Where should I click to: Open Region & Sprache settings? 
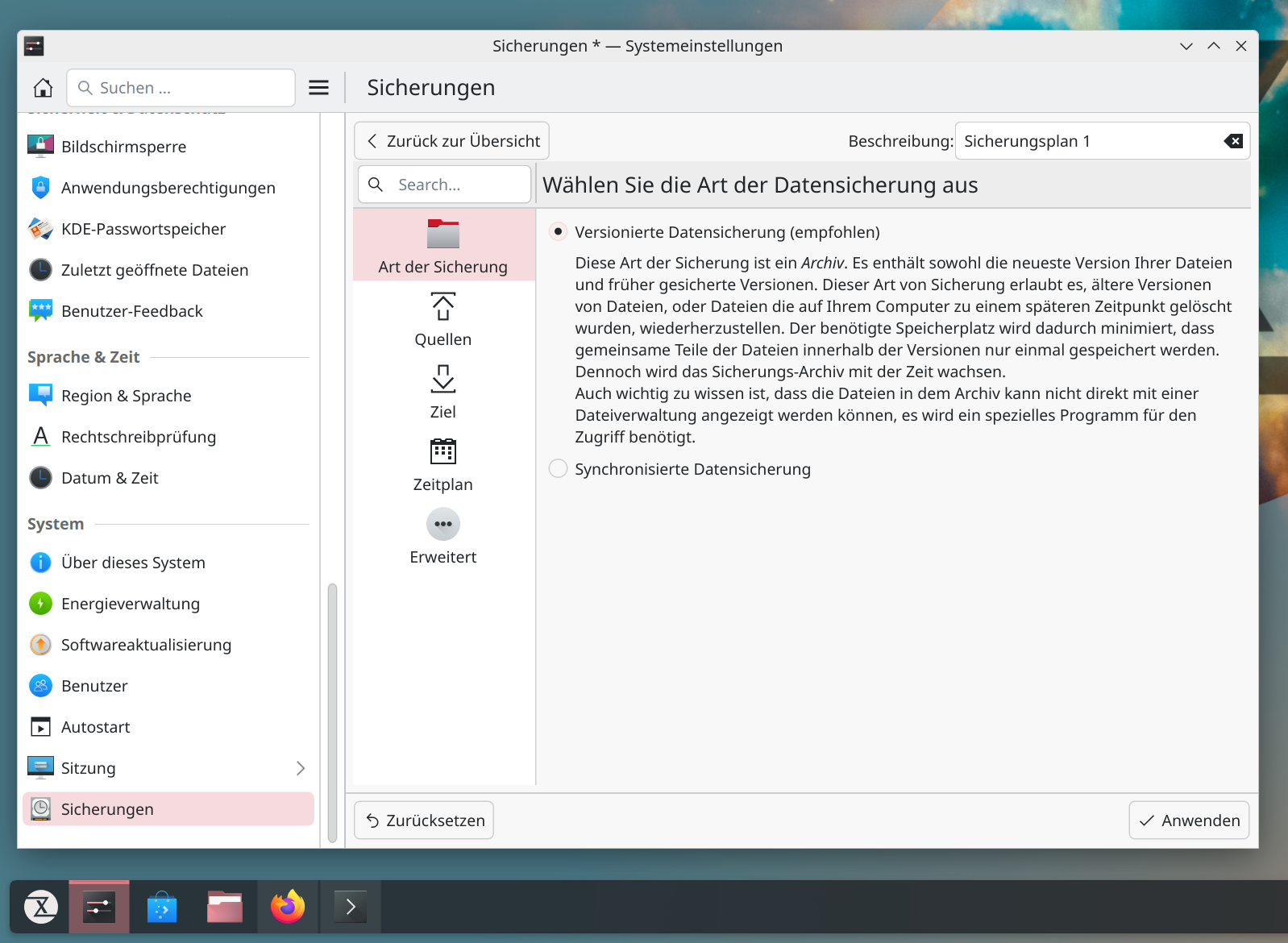(168, 396)
